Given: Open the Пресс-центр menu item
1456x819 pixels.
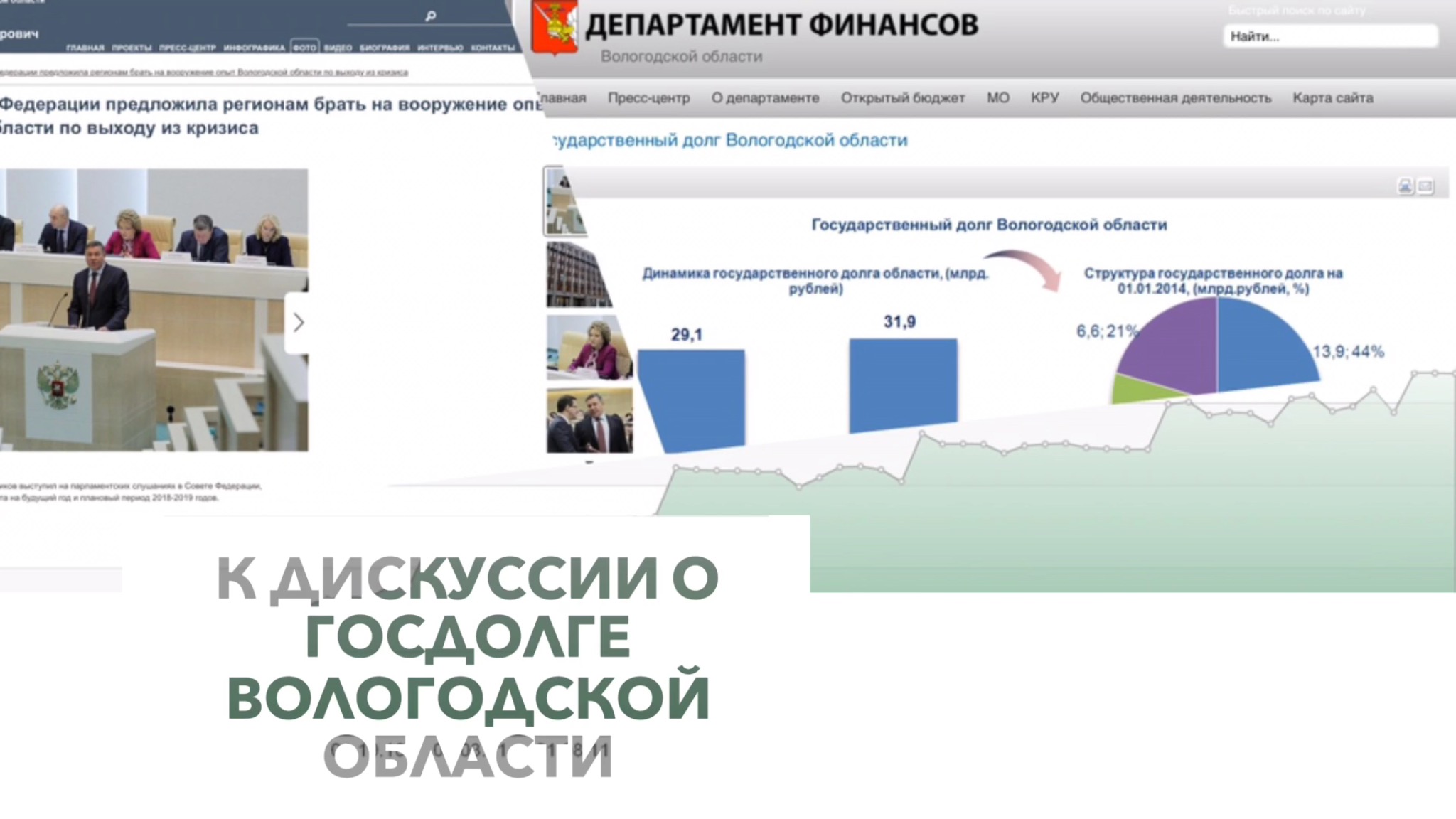Looking at the screenshot, I should pyautogui.click(x=648, y=98).
